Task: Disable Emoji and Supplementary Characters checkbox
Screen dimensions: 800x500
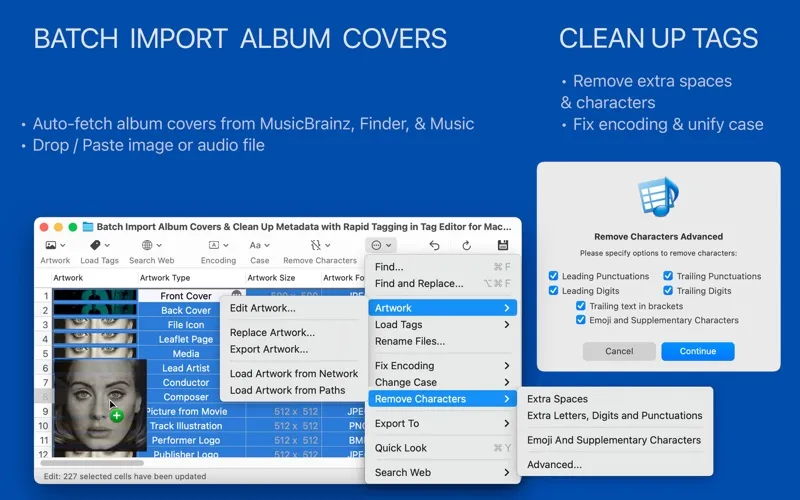Action: tap(580, 320)
